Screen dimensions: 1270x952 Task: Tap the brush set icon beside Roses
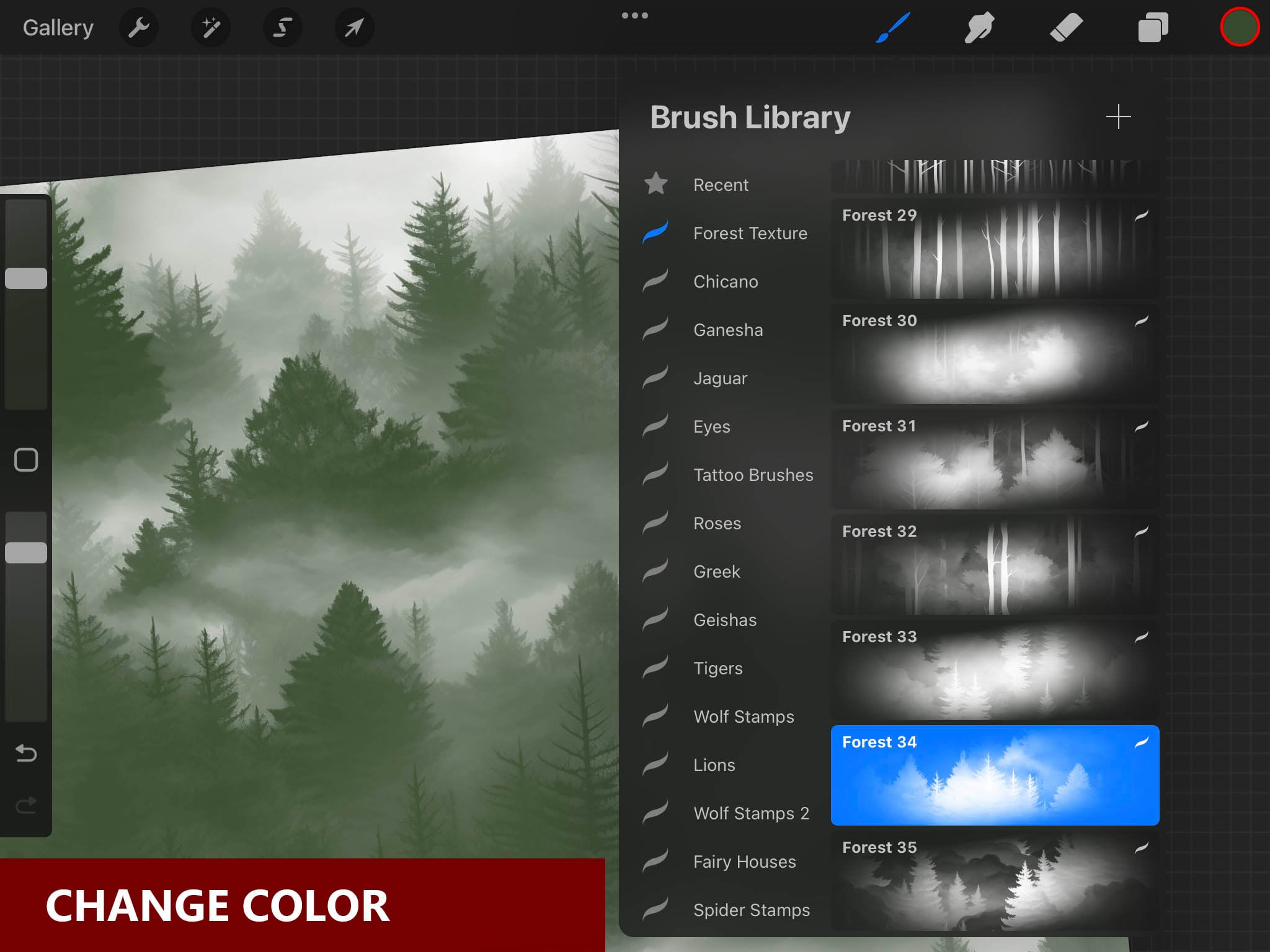pos(655,522)
